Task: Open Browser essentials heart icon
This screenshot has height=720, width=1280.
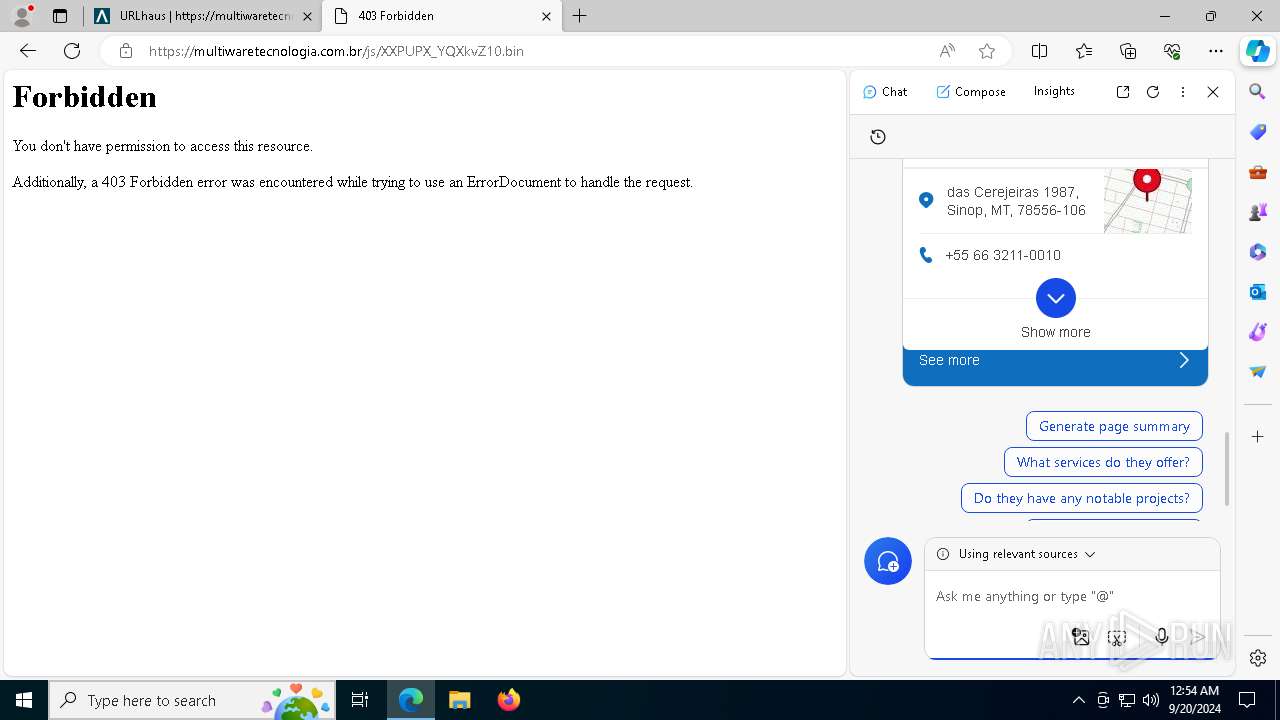Action: [1172, 51]
